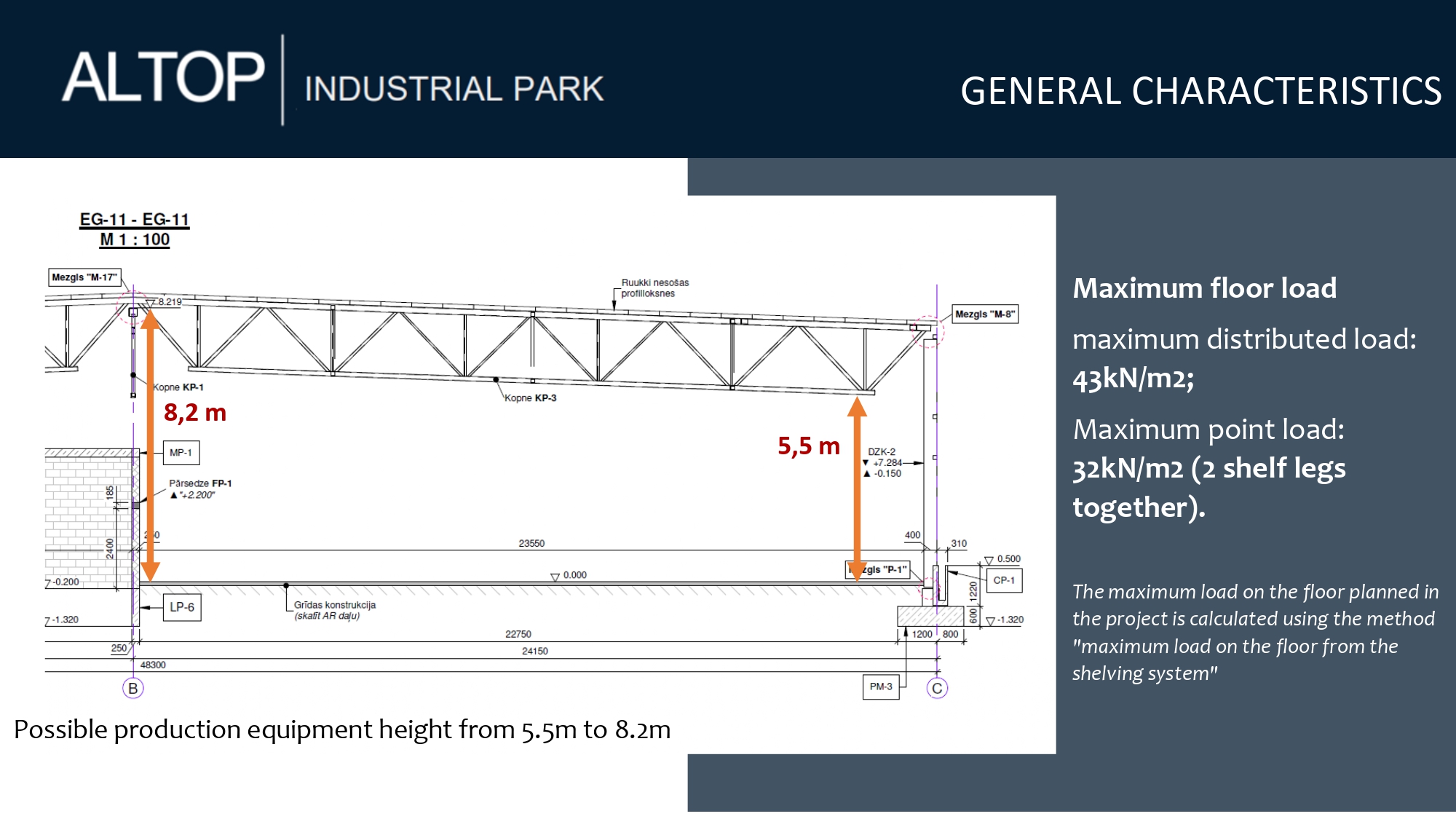Click the left -1.320 level marker

(63, 620)
